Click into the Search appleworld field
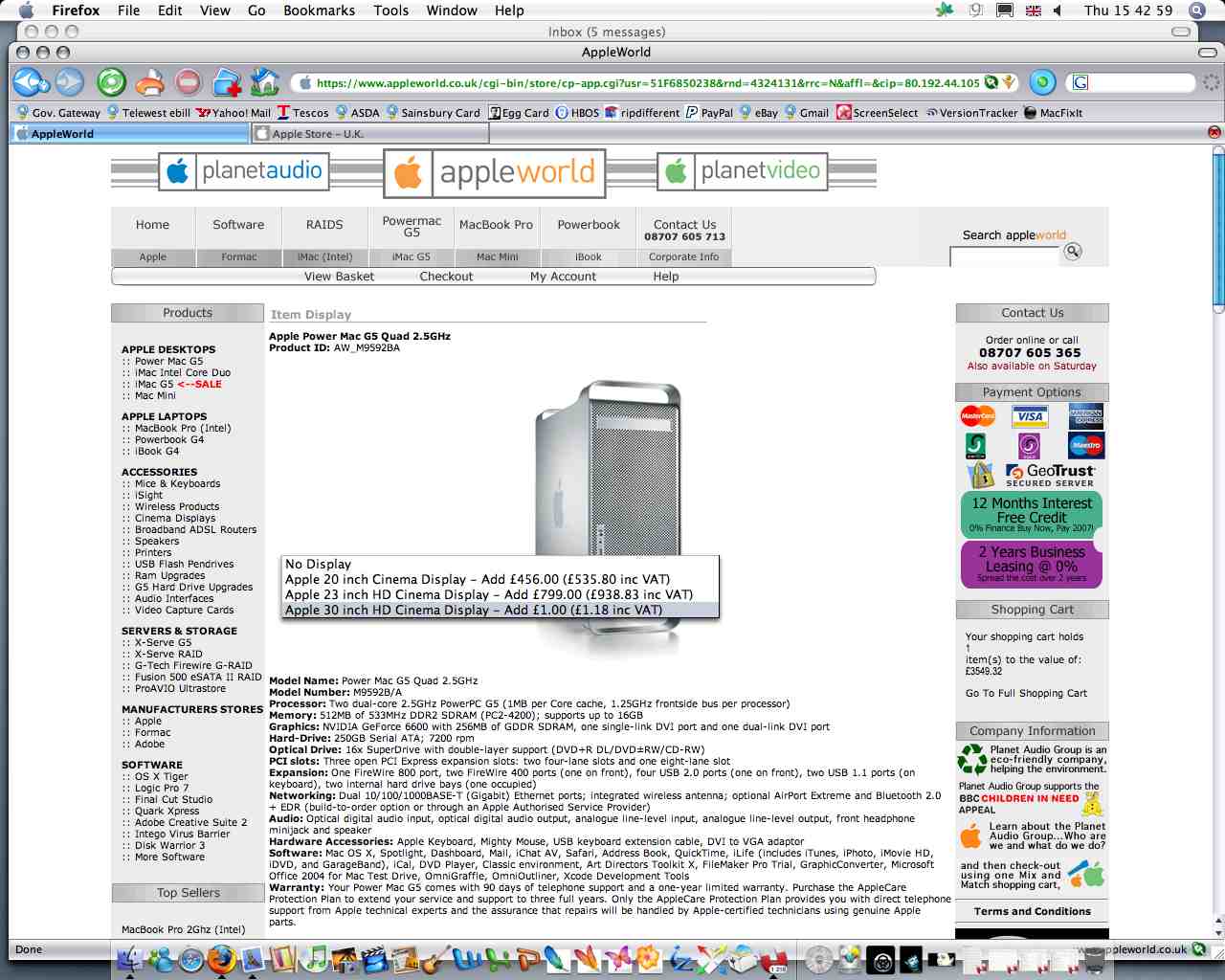Image resolution: width=1225 pixels, height=980 pixels. point(1005,256)
